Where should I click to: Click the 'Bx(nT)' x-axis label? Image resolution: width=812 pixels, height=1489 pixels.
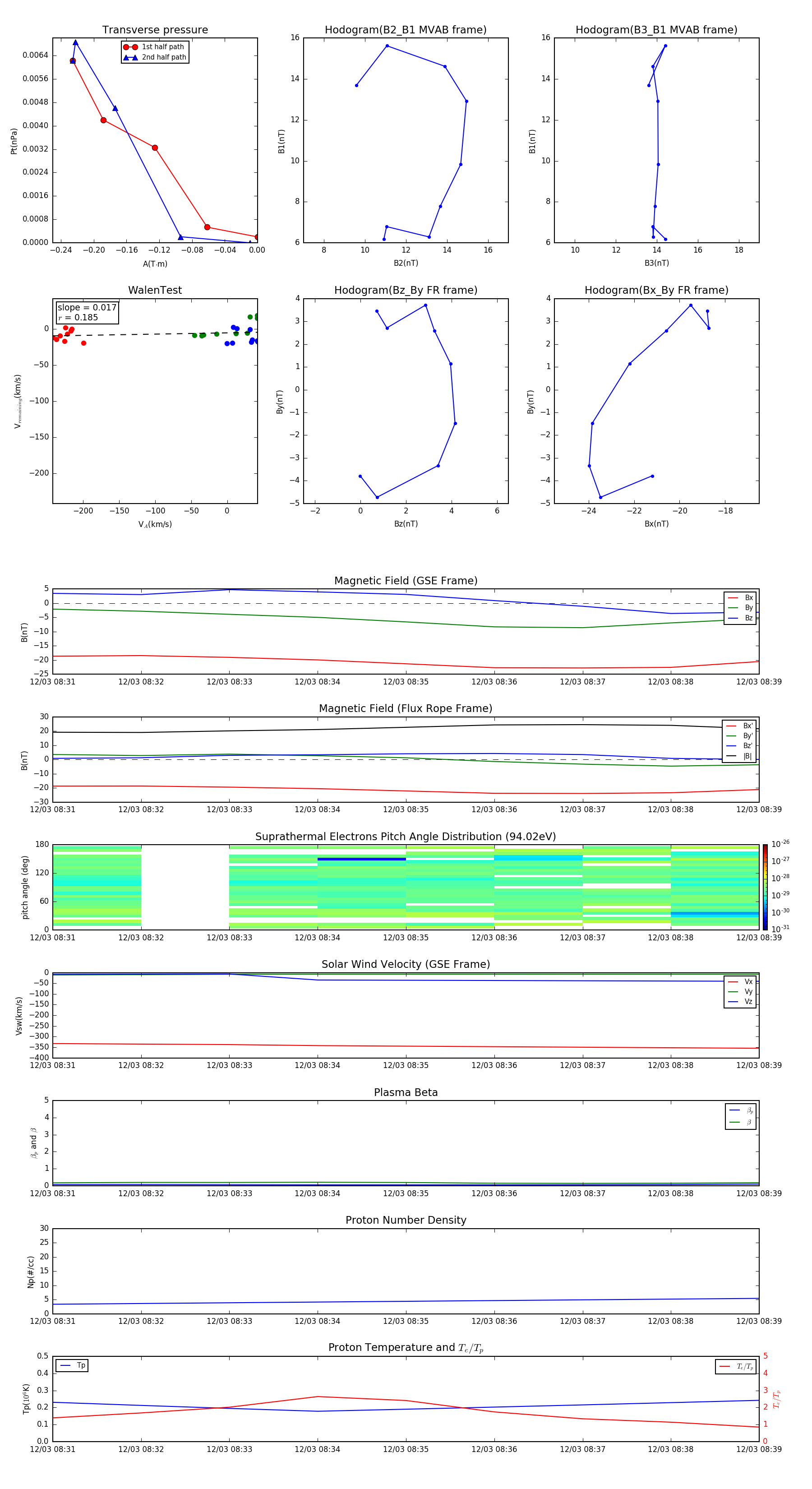[656, 524]
